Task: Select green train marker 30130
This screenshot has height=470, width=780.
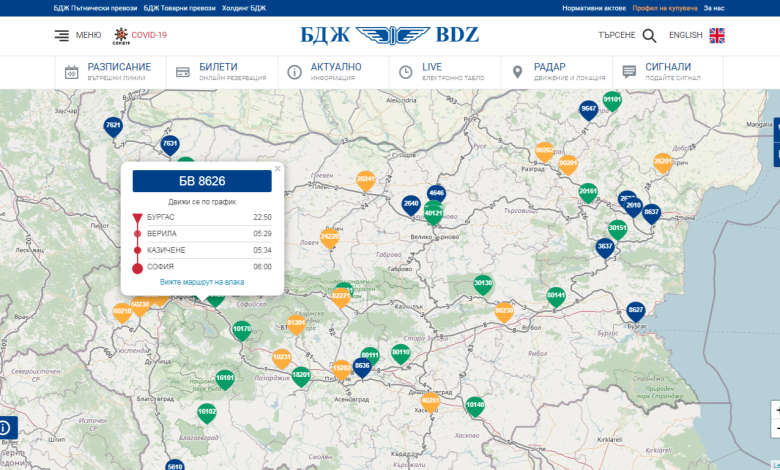Action: coord(483,284)
